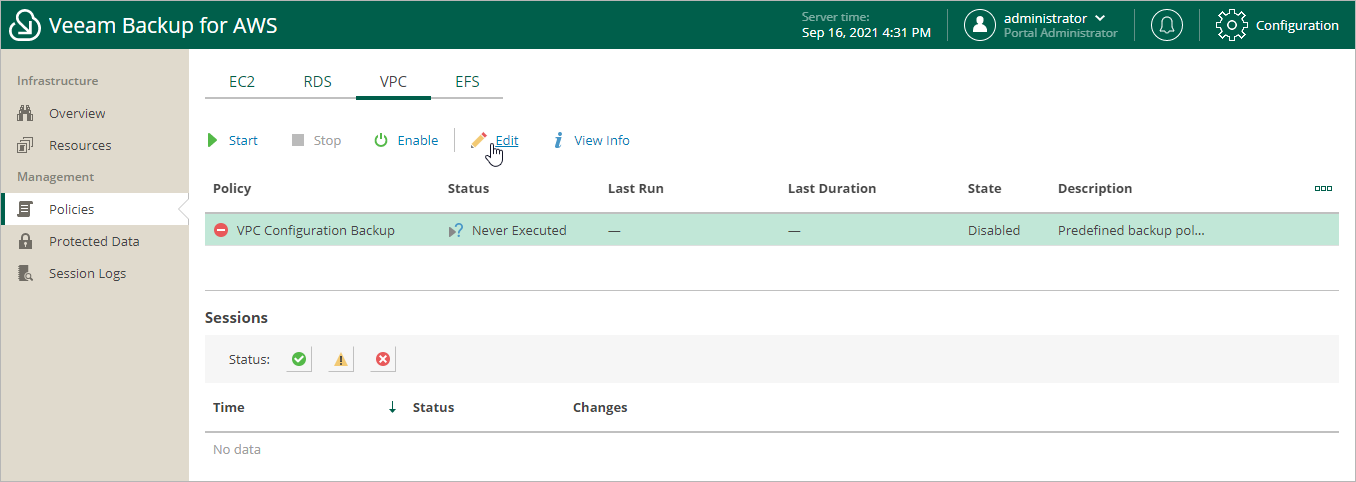This screenshot has width=1356, height=482.
Task: Open column chooser three-dots icon
Action: point(1323,188)
